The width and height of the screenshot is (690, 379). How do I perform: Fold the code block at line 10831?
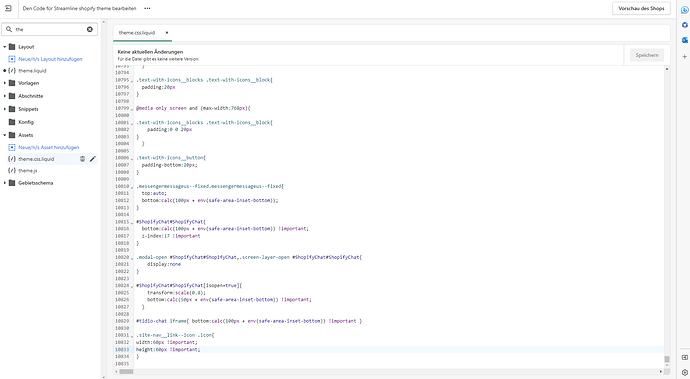coord(132,335)
